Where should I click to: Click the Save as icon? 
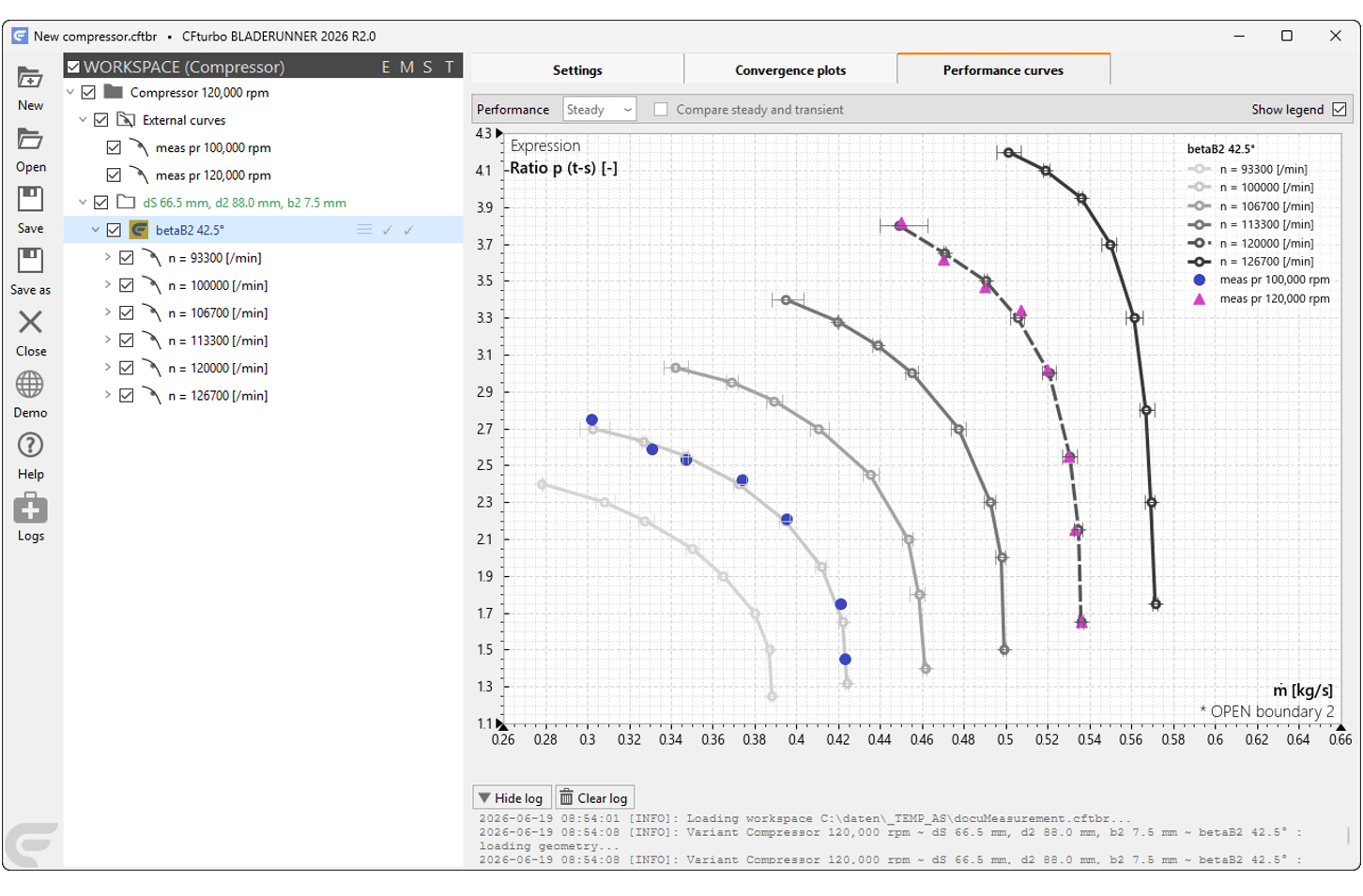click(x=30, y=261)
